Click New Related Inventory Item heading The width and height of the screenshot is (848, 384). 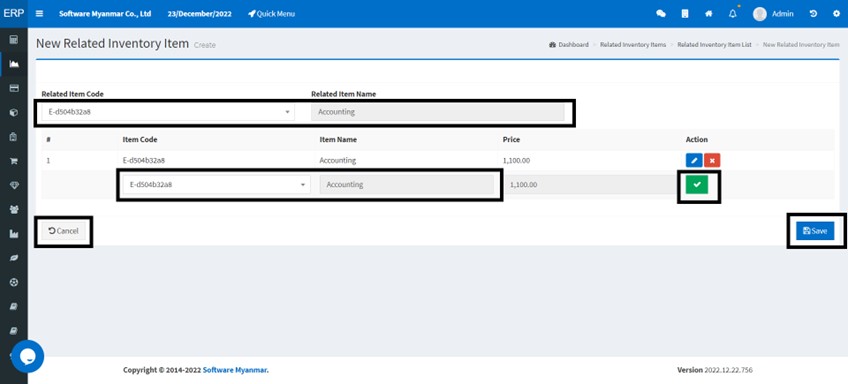112,44
